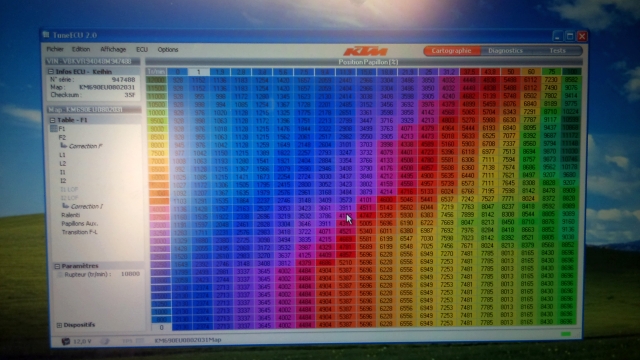640x360 pixels.
Task: Click the Correction F arrow icon
Action: pos(64,145)
